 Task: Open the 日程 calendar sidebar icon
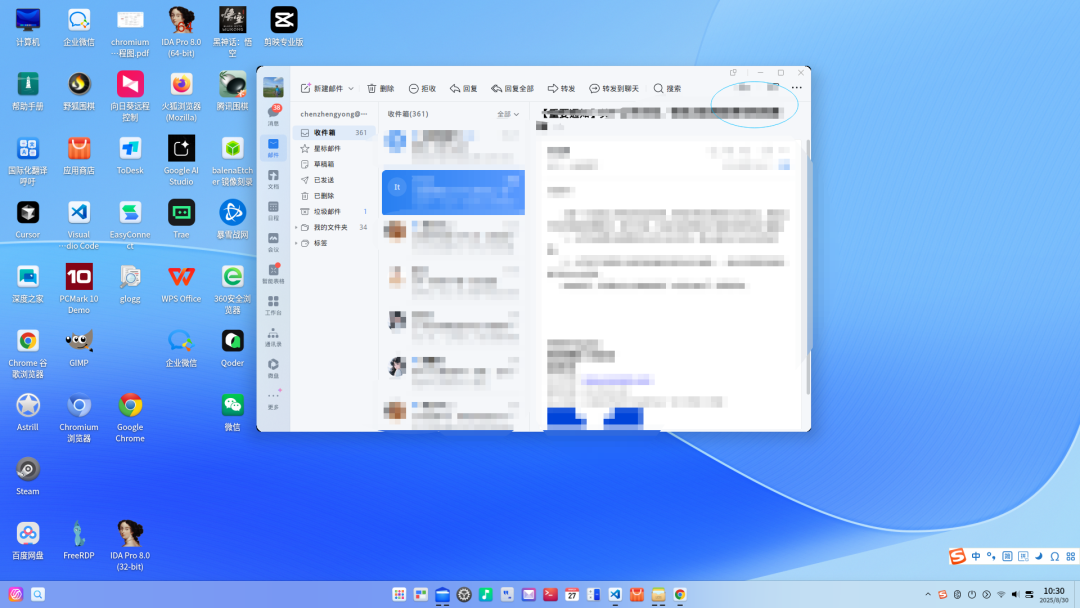pos(273,211)
